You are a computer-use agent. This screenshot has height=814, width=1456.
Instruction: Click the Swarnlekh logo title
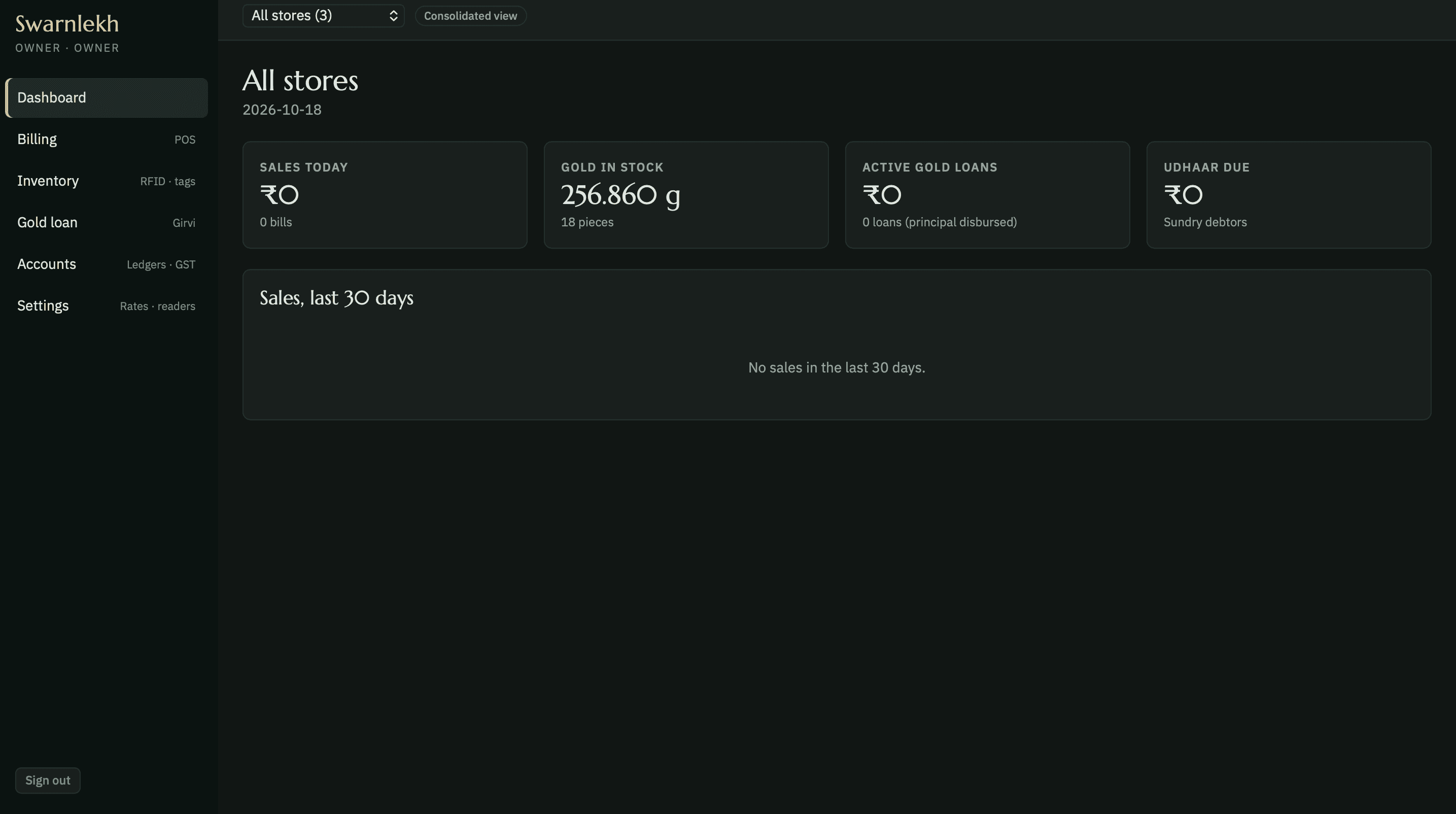pos(66,24)
